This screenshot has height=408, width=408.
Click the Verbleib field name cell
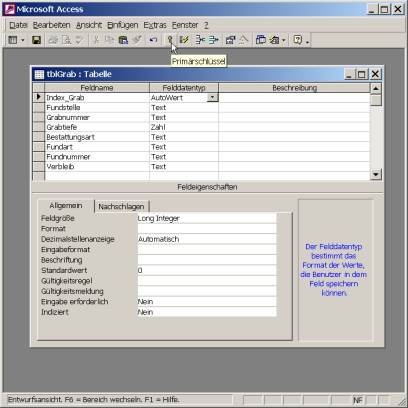pos(97,166)
